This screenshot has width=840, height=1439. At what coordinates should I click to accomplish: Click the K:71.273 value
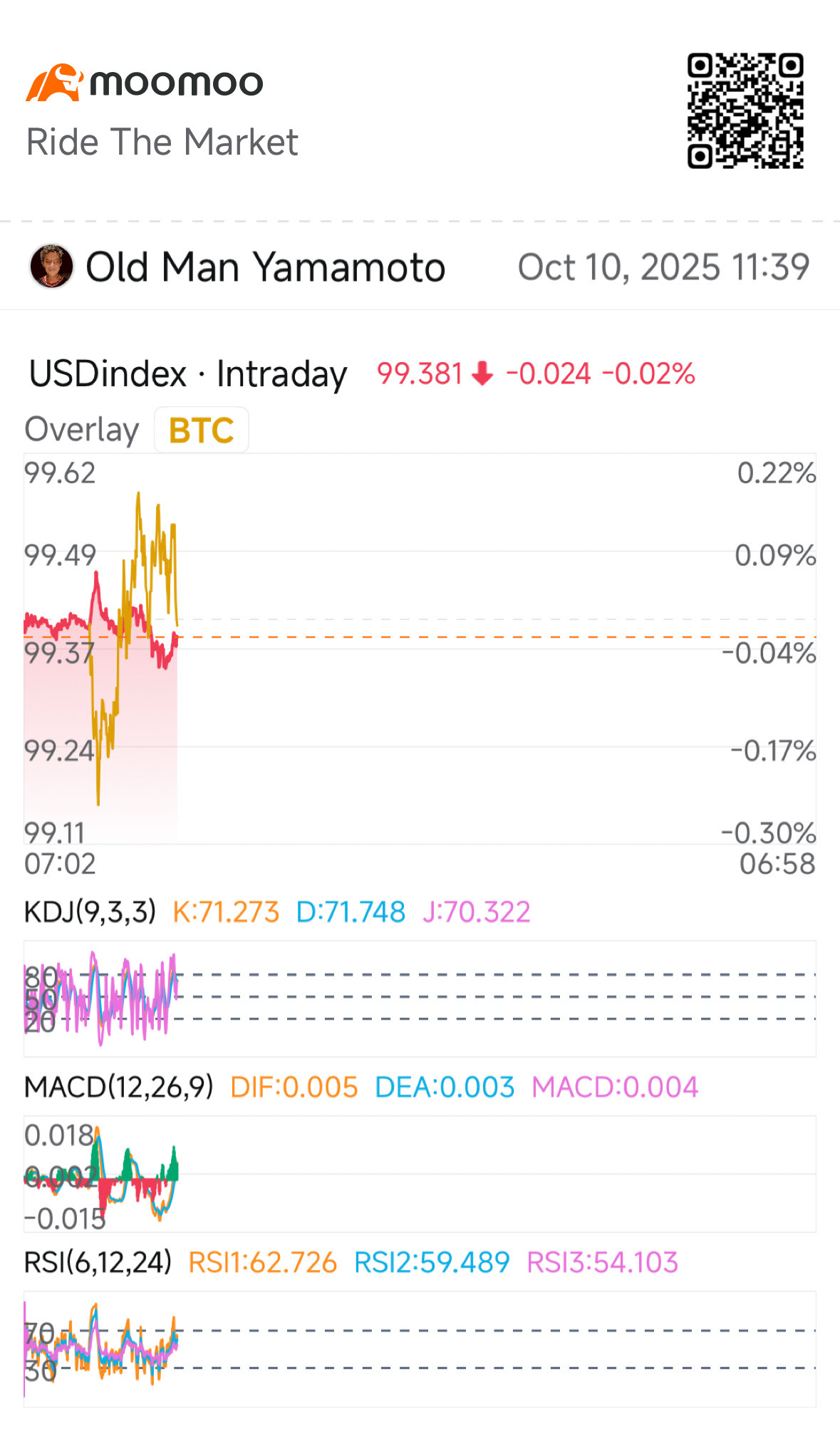coord(226,912)
